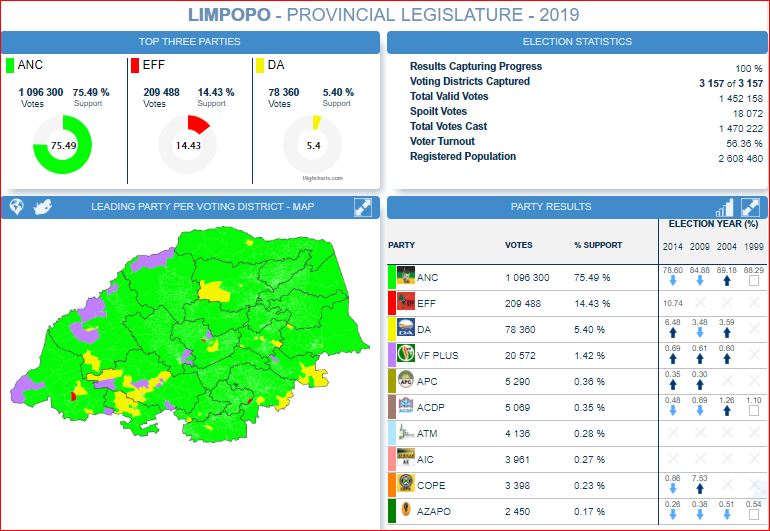Click the large yellow DA district on map
The image size is (770, 531).
click(213, 290)
